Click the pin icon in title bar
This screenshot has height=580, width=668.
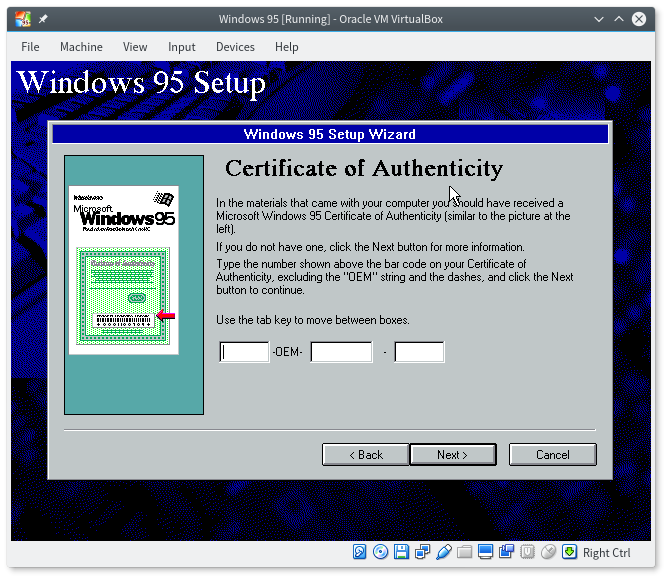pos(43,19)
